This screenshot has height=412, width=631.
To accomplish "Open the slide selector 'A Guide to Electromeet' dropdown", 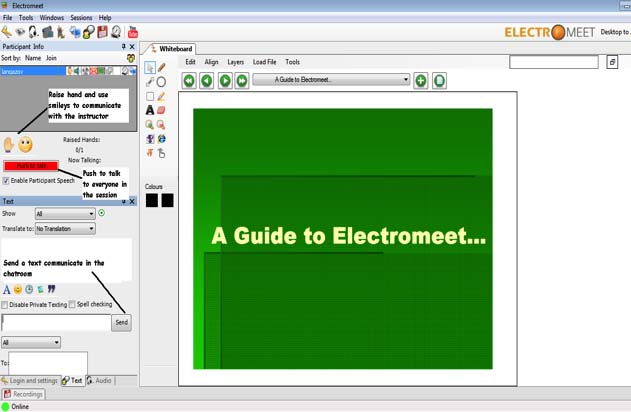I will point(331,80).
